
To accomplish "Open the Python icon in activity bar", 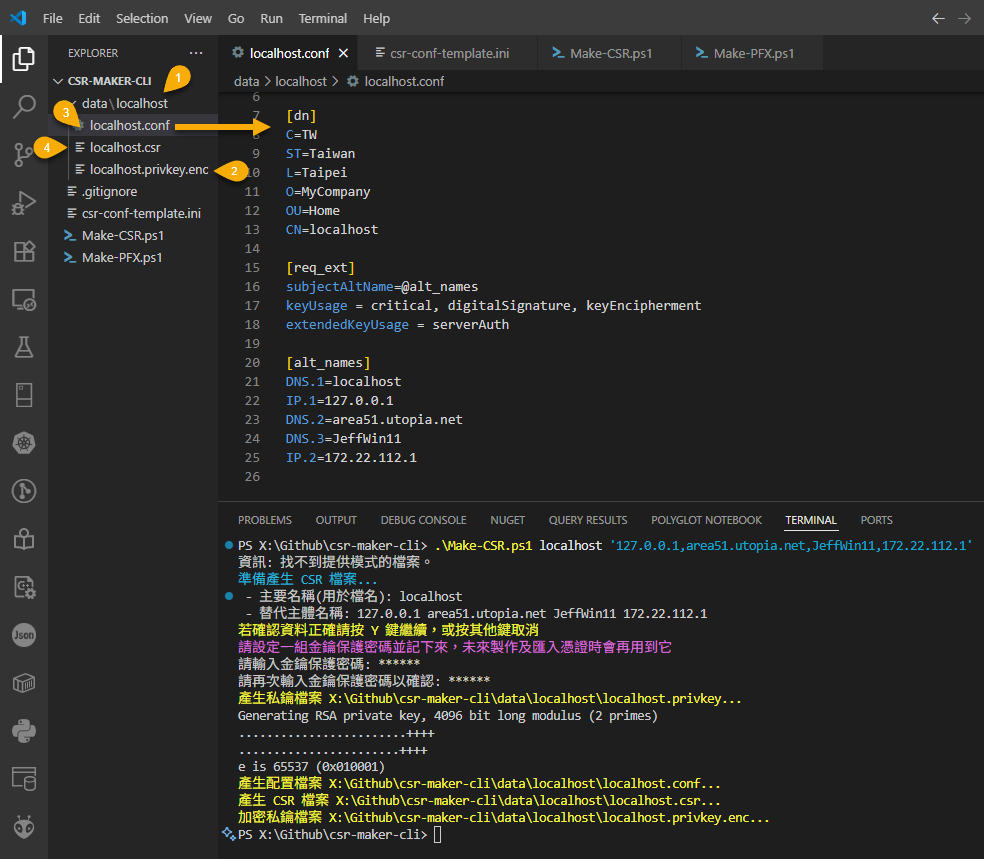I will pos(23,731).
